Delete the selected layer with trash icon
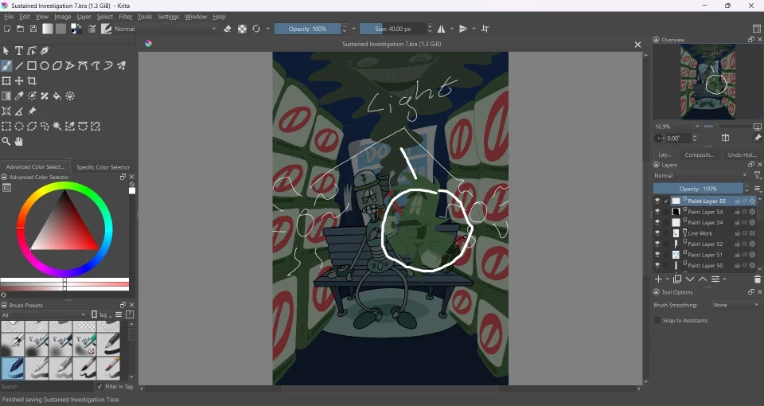The image size is (764, 406). (x=757, y=279)
